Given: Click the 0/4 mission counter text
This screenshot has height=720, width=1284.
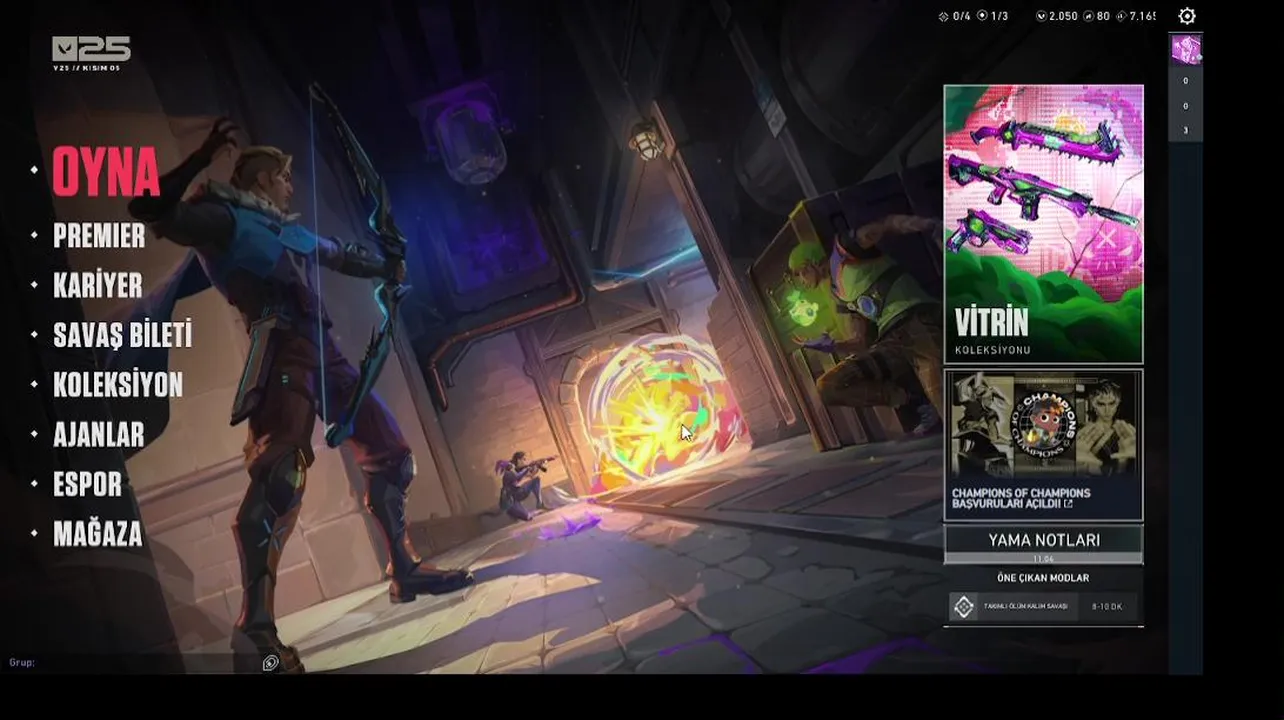Looking at the screenshot, I should click(x=962, y=16).
